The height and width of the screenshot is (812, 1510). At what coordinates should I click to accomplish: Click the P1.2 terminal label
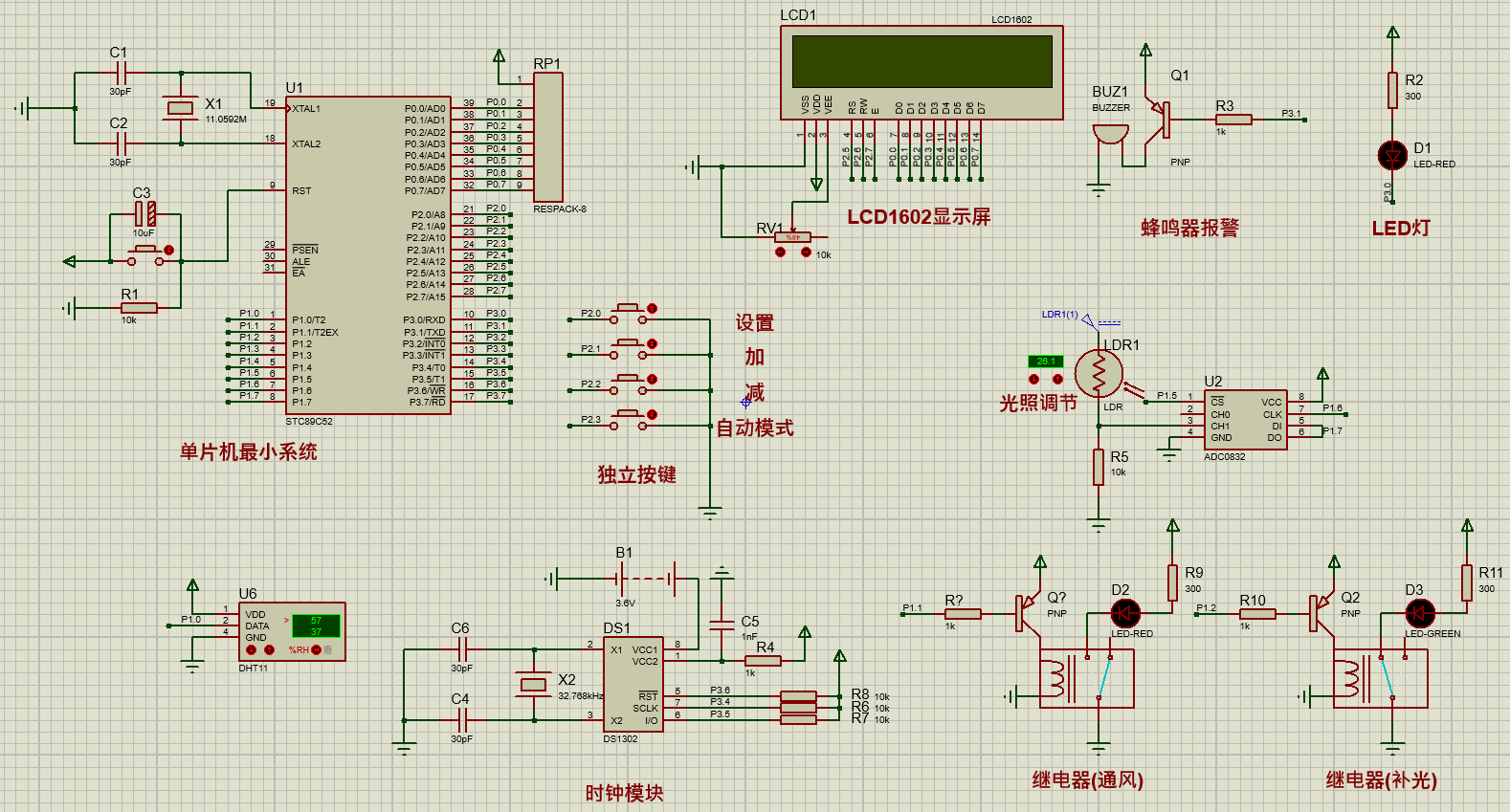click(1206, 608)
